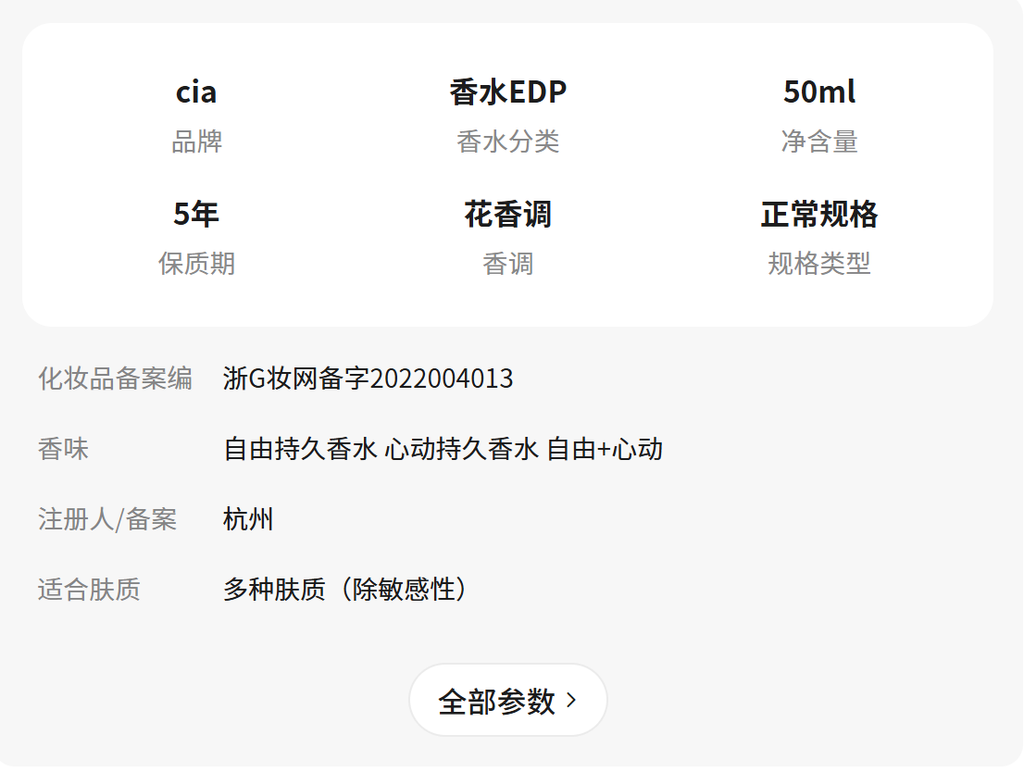Select the 净含量 label
Screen dimensions: 1024x770
tap(819, 142)
